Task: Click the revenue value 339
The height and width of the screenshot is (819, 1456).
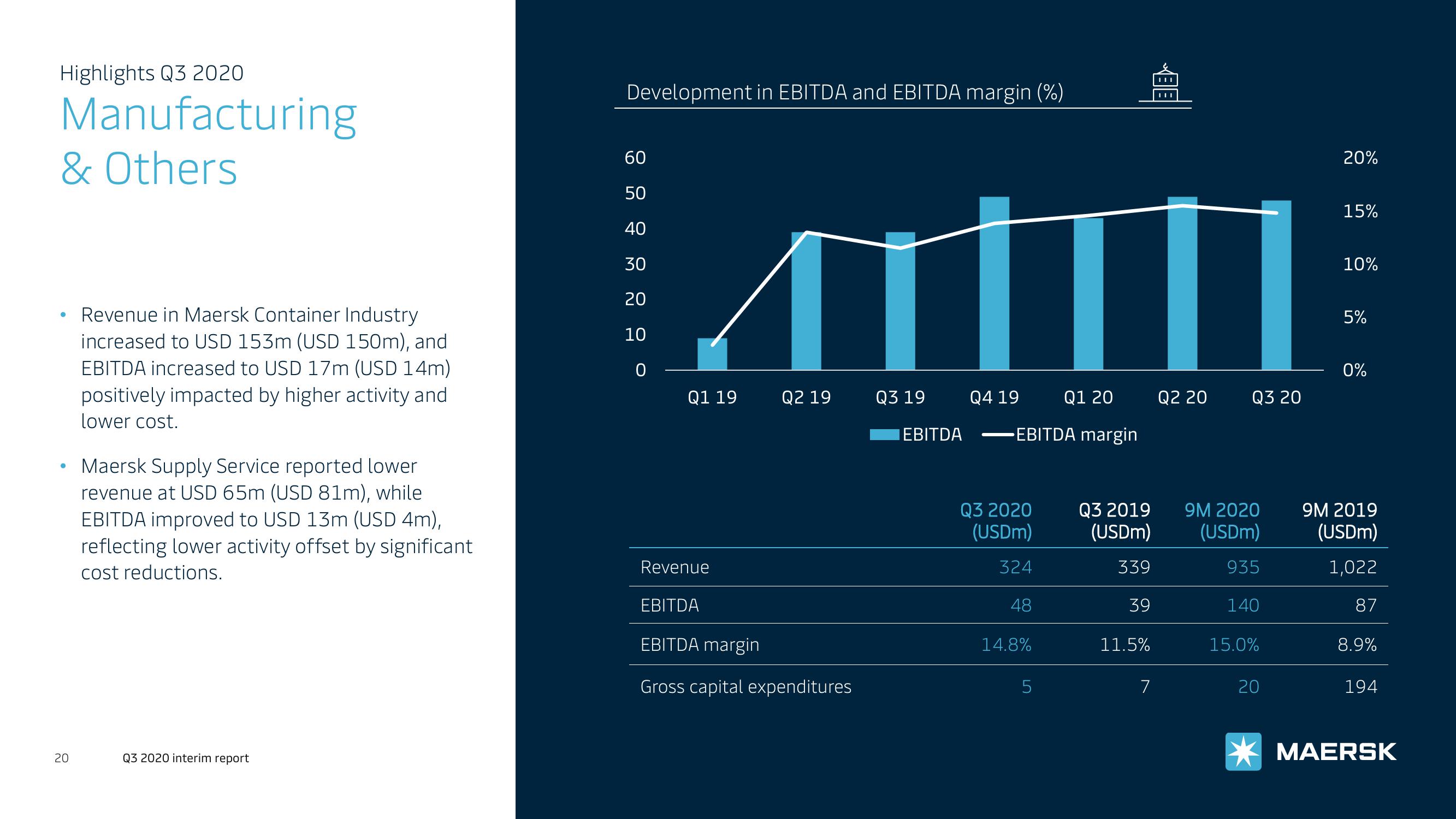Action: (x=1134, y=567)
